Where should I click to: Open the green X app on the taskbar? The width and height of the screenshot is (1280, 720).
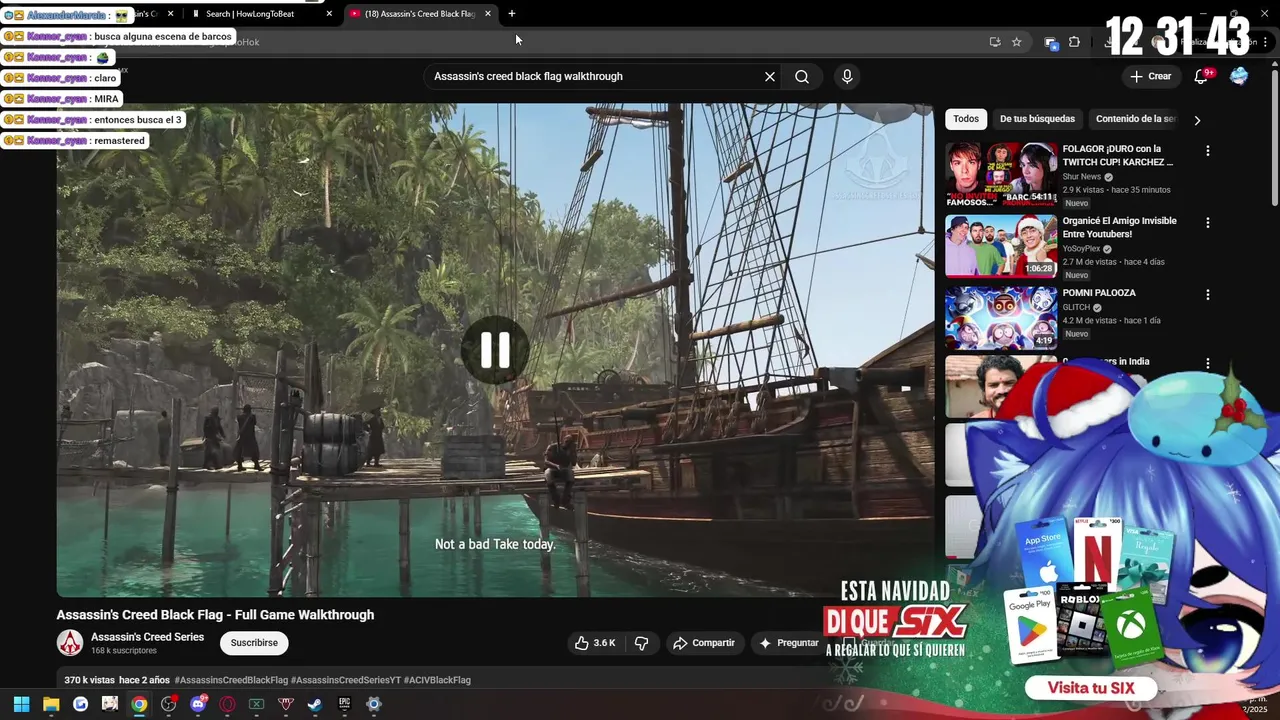click(x=256, y=704)
